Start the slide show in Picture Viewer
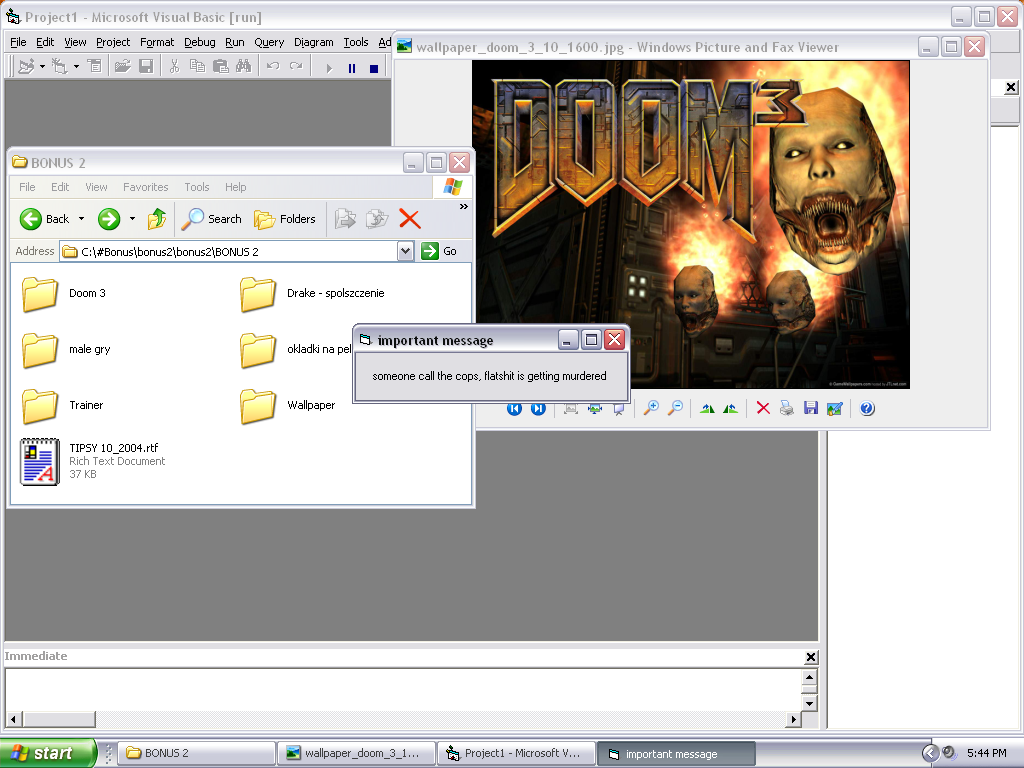The height and width of the screenshot is (768, 1024). [618, 409]
